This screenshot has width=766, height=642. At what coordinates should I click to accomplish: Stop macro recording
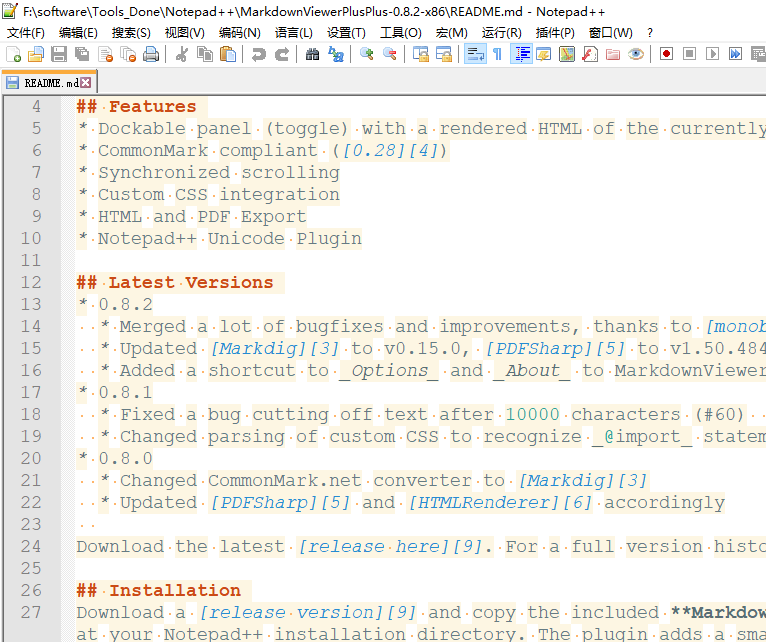click(689, 54)
